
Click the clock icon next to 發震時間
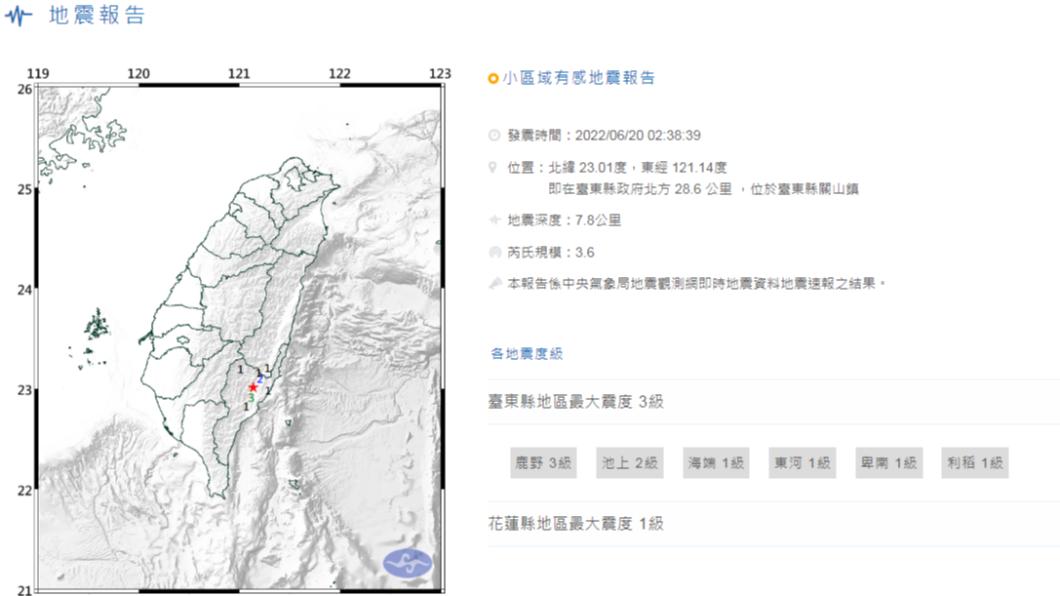point(494,135)
